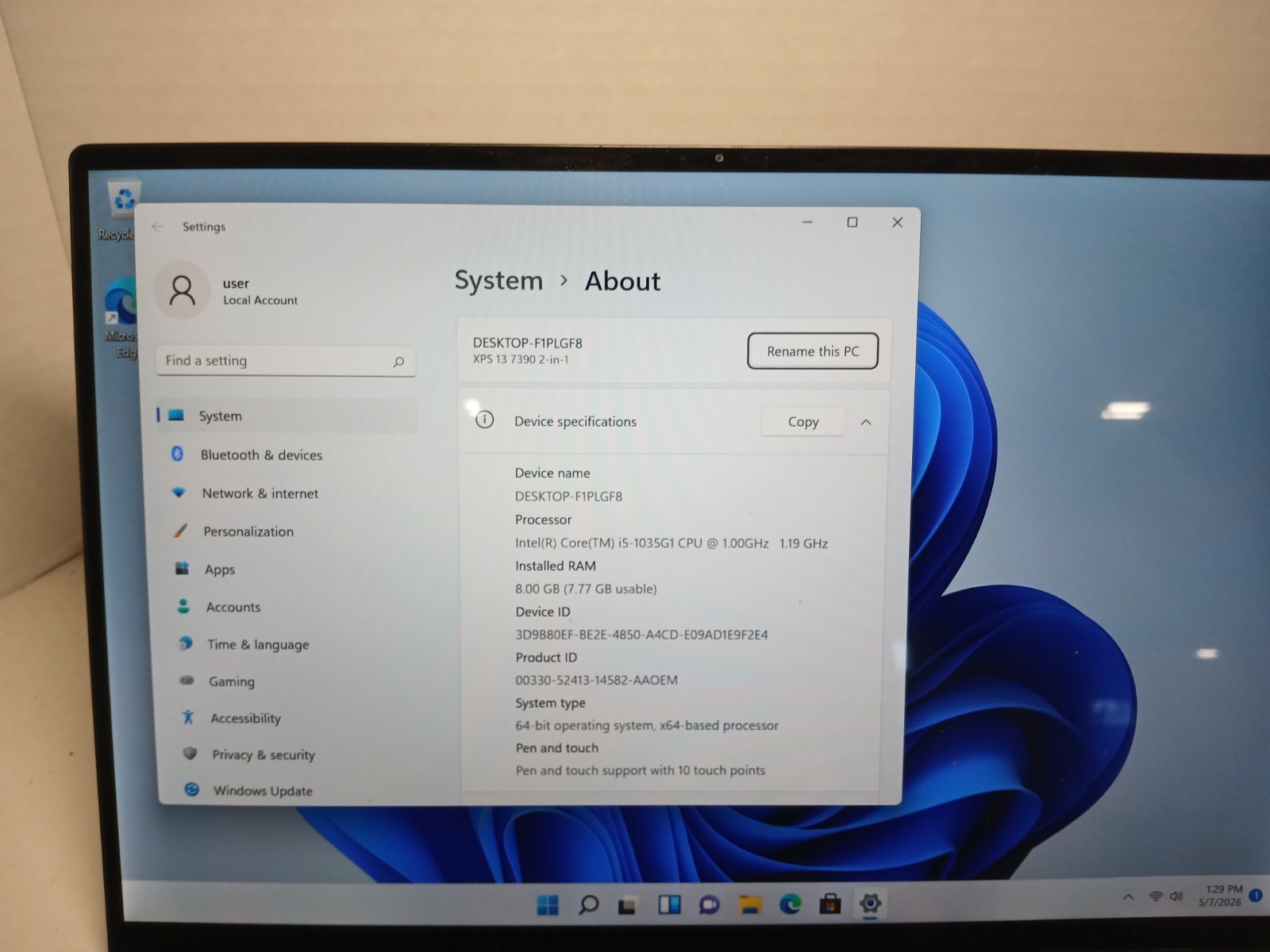Click the System breadcrumb link
This screenshot has height=952, width=1270.
pyautogui.click(x=498, y=281)
